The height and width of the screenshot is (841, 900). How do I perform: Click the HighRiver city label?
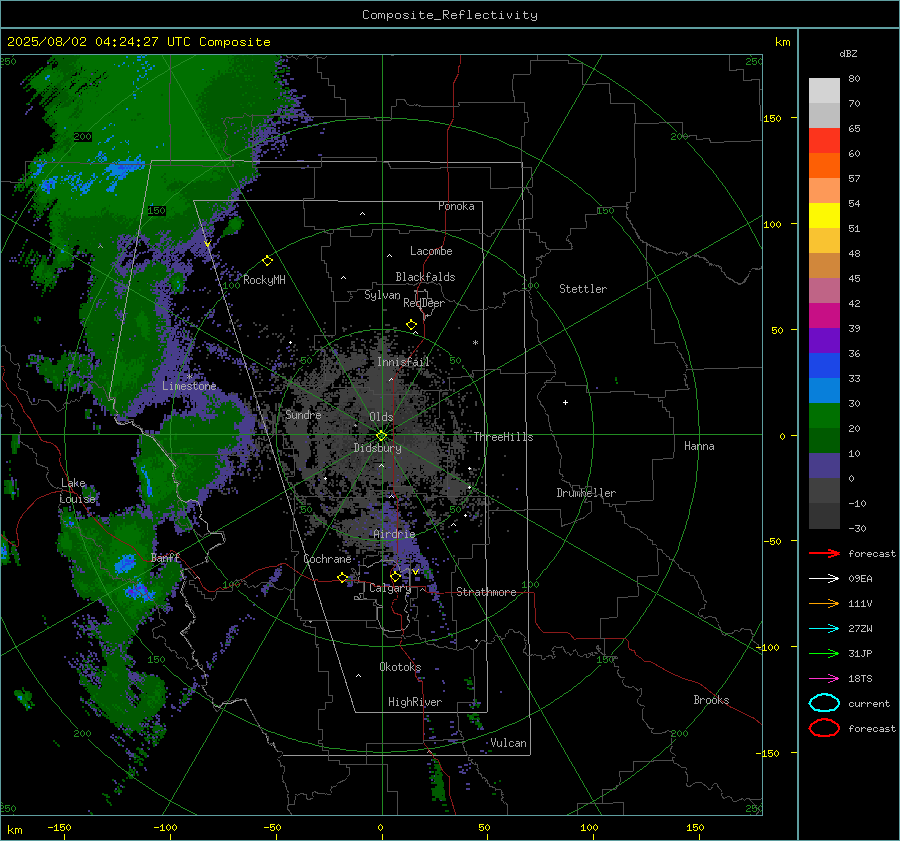[x=414, y=702]
